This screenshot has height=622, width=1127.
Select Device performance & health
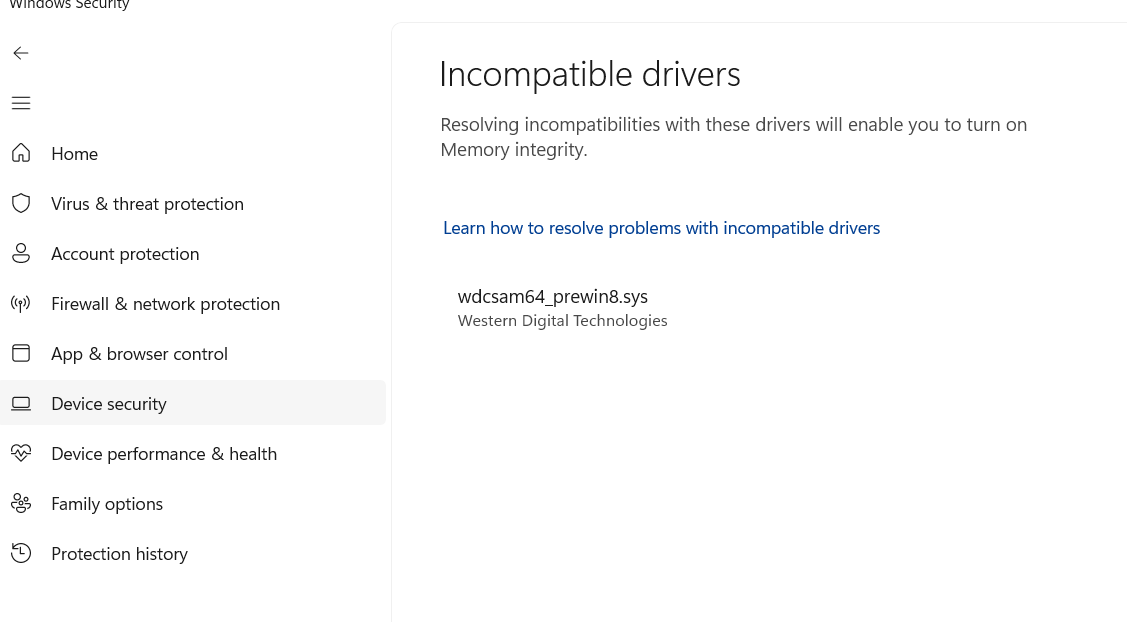[164, 454]
